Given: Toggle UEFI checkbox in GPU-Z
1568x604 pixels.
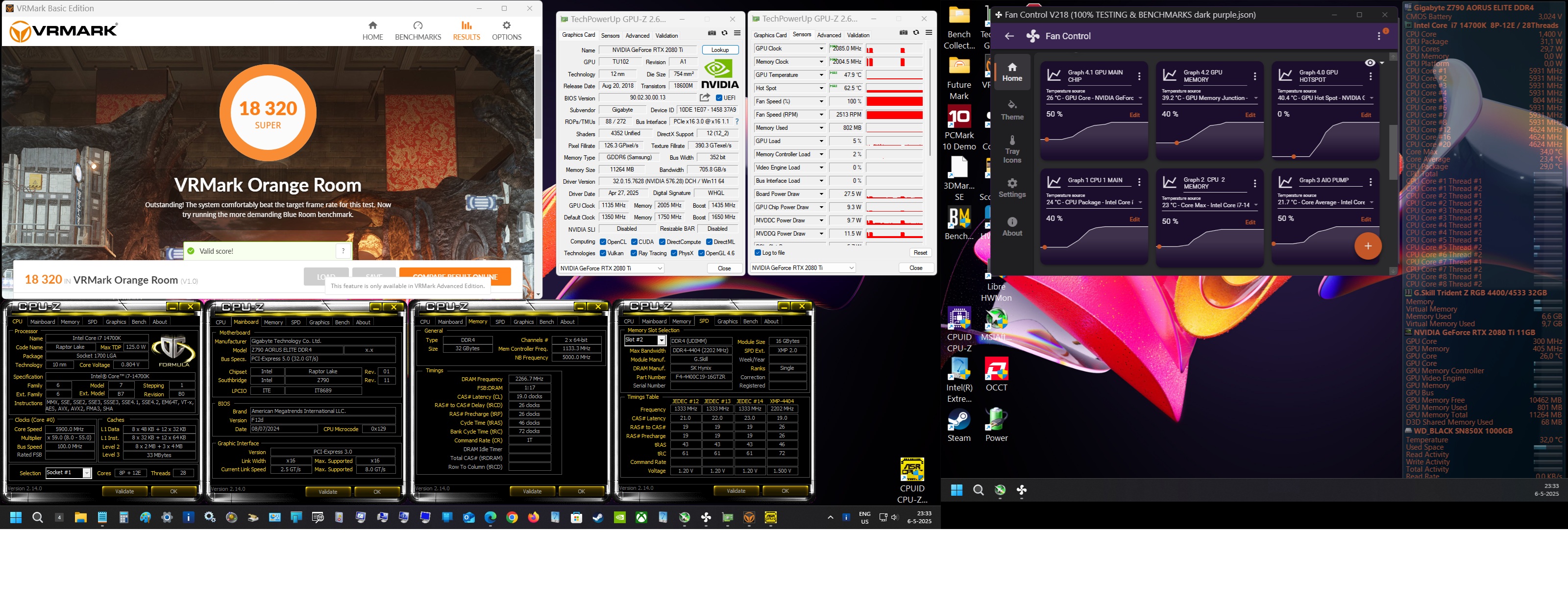Looking at the screenshot, I should [719, 98].
